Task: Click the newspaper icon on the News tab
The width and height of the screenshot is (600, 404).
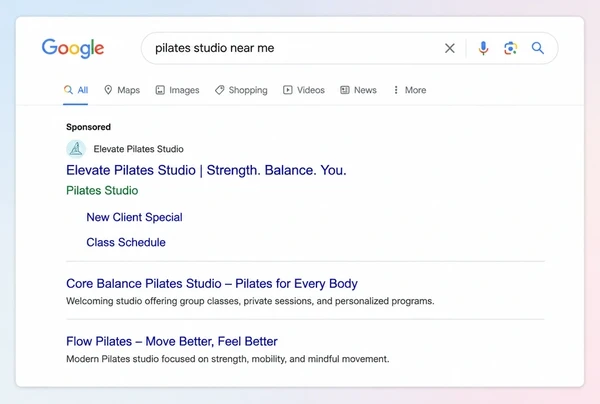Action: click(x=345, y=90)
